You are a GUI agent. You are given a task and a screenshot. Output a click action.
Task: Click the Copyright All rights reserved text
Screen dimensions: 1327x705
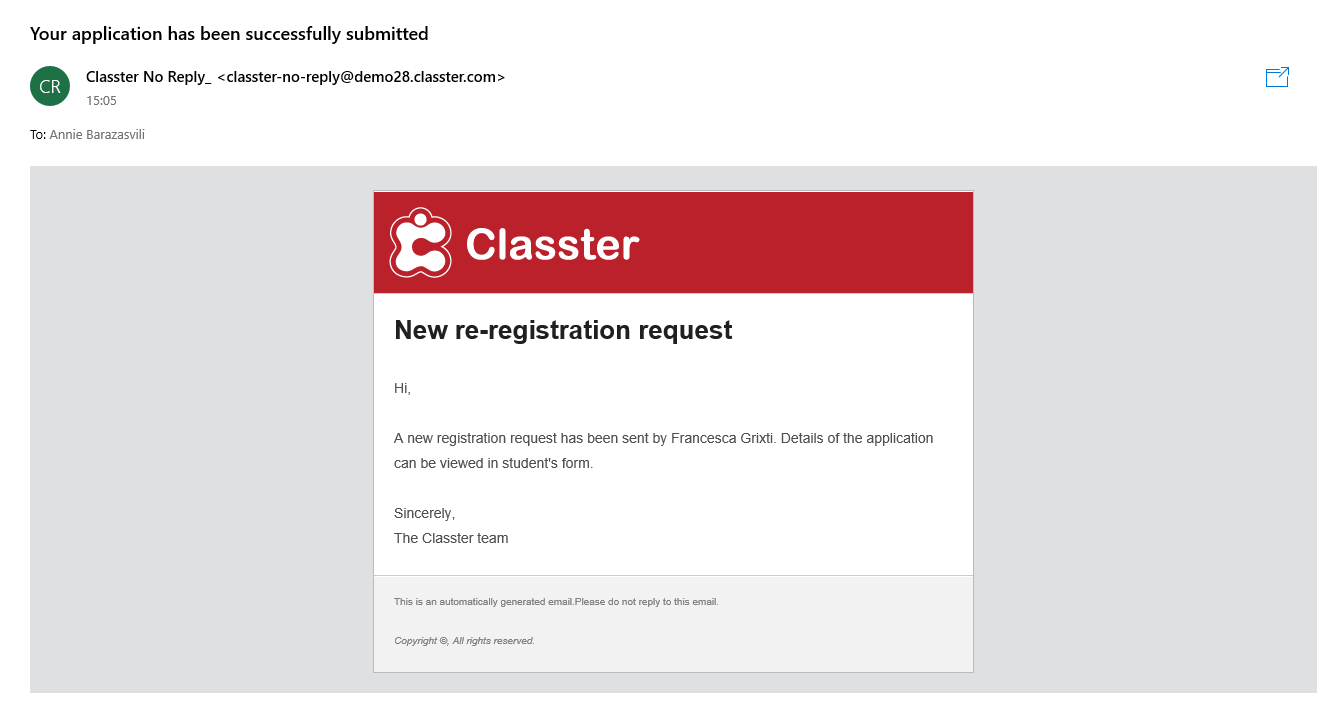click(464, 641)
